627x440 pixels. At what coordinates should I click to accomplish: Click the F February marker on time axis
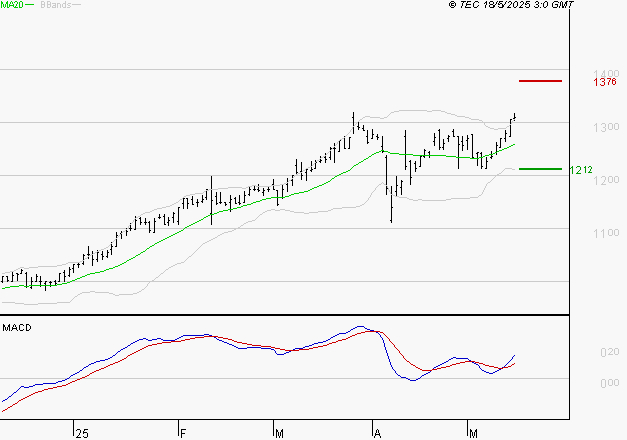click(x=183, y=434)
